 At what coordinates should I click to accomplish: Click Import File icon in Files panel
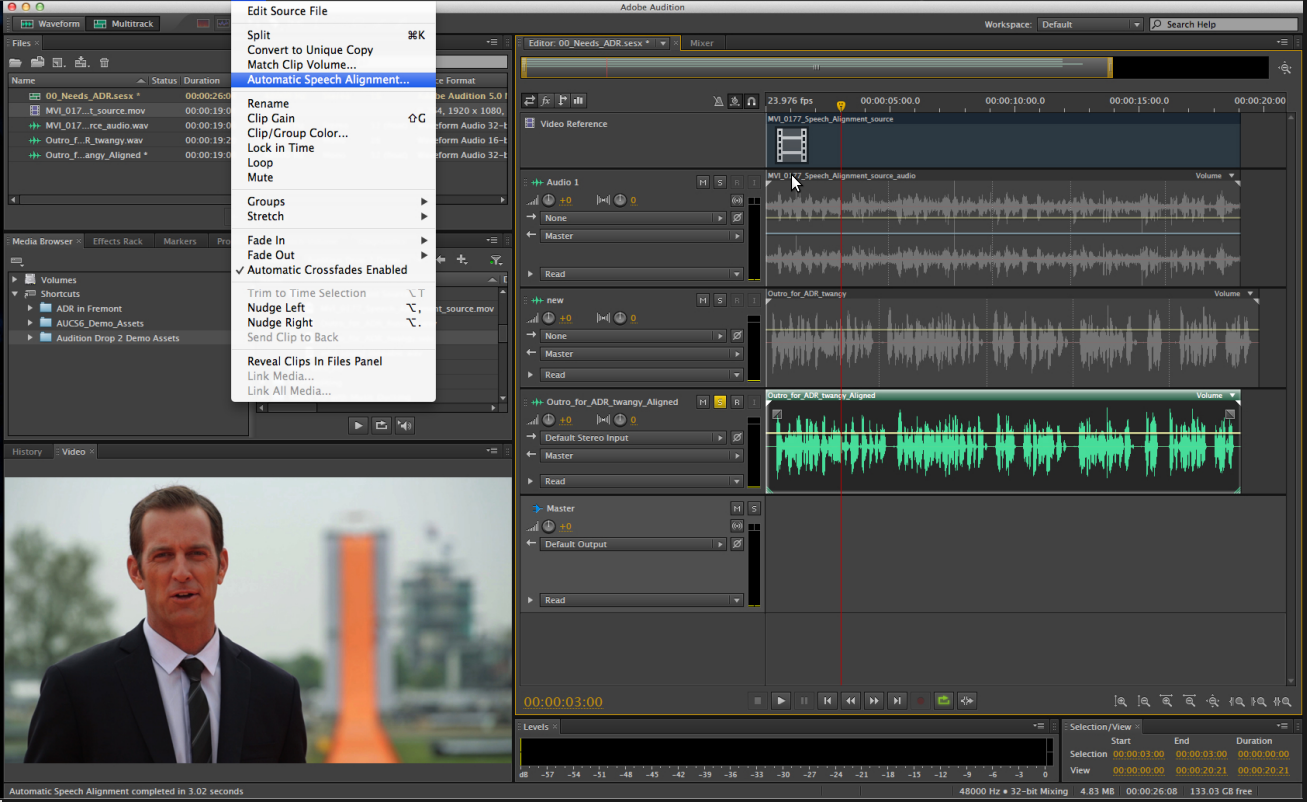pyautogui.click(x=38, y=63)
